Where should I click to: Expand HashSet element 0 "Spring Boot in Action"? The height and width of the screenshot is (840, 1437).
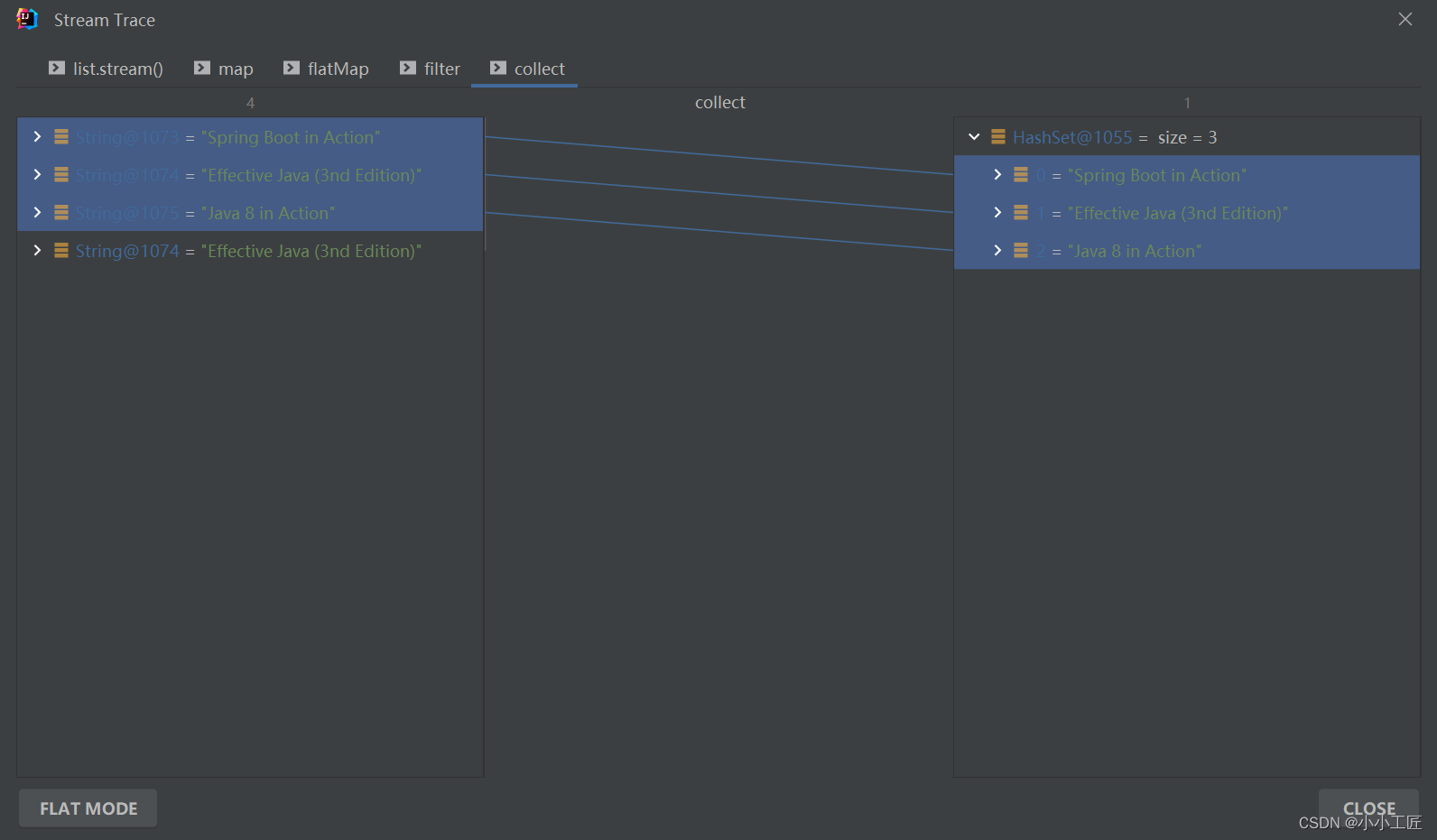997,174
